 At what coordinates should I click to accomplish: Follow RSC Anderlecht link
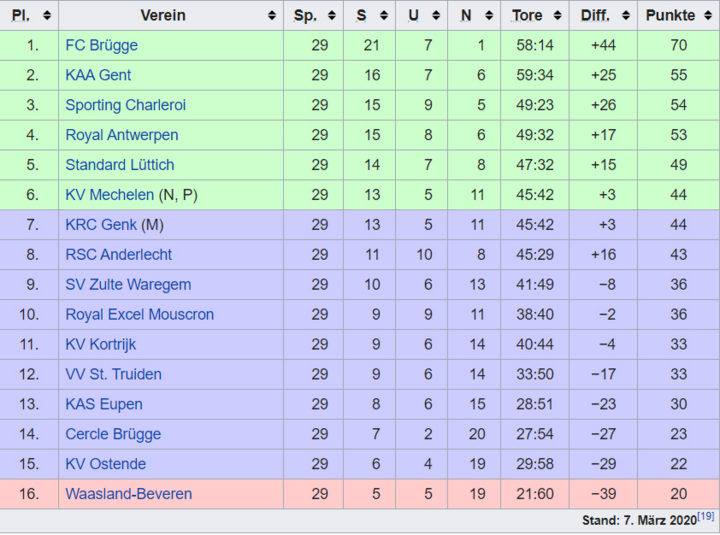pyautogui.click(x=118, y=254)
